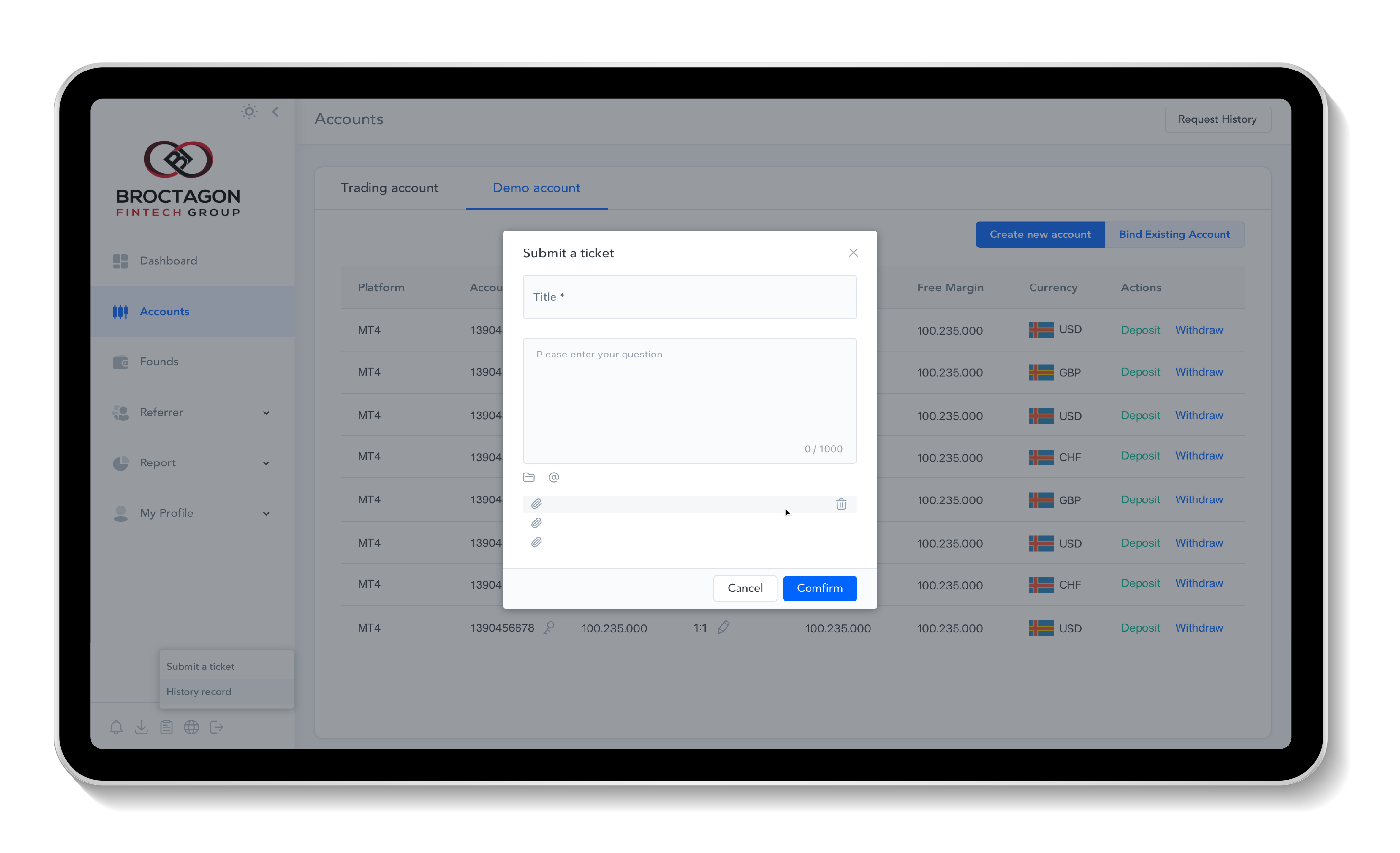Click the delete (trash) icon in ticket form
1400x853 pixels.
pyautogui.click(x=841, y=504)
